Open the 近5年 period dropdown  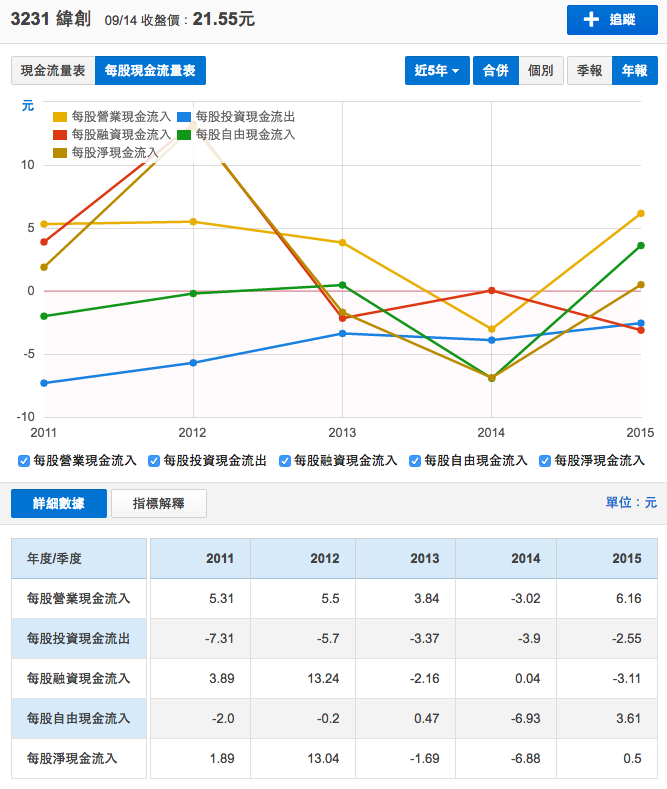point(438,70)
